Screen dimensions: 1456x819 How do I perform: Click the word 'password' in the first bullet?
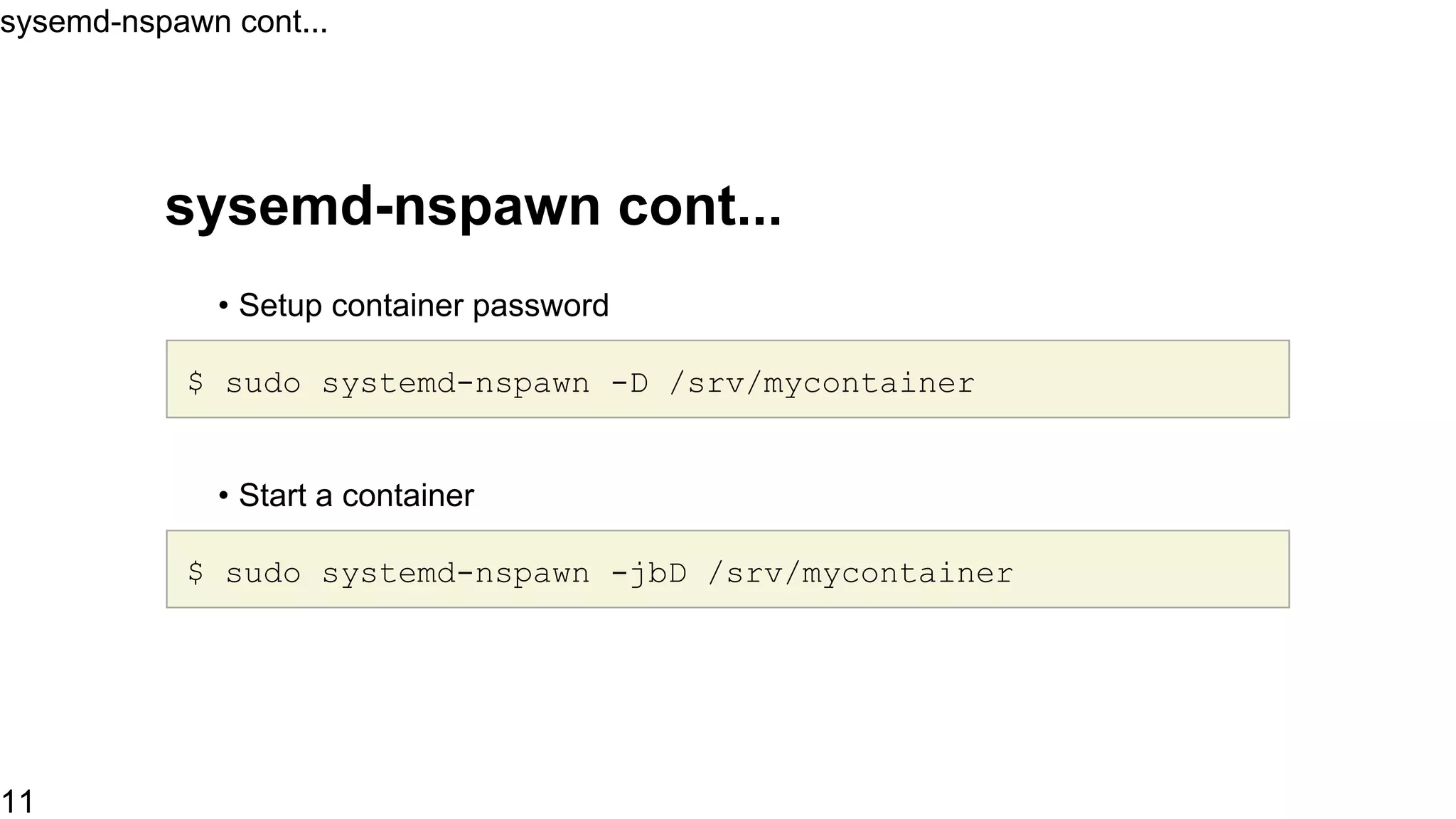tap(540, 306)
